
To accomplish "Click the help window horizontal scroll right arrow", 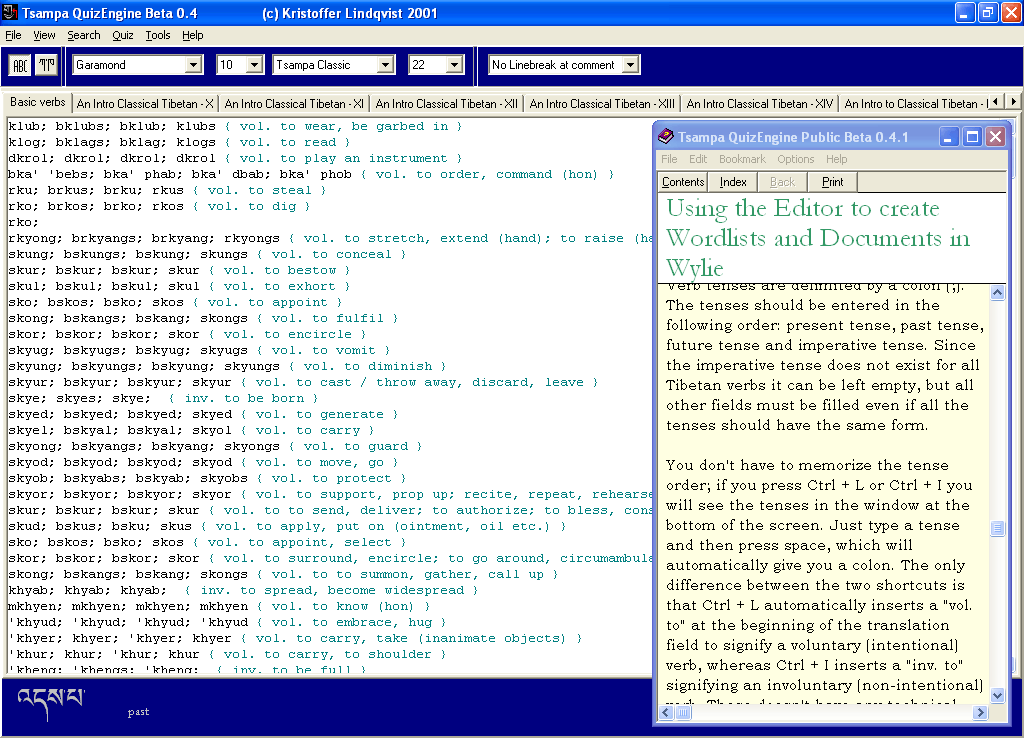I will [x=980, y=713].
